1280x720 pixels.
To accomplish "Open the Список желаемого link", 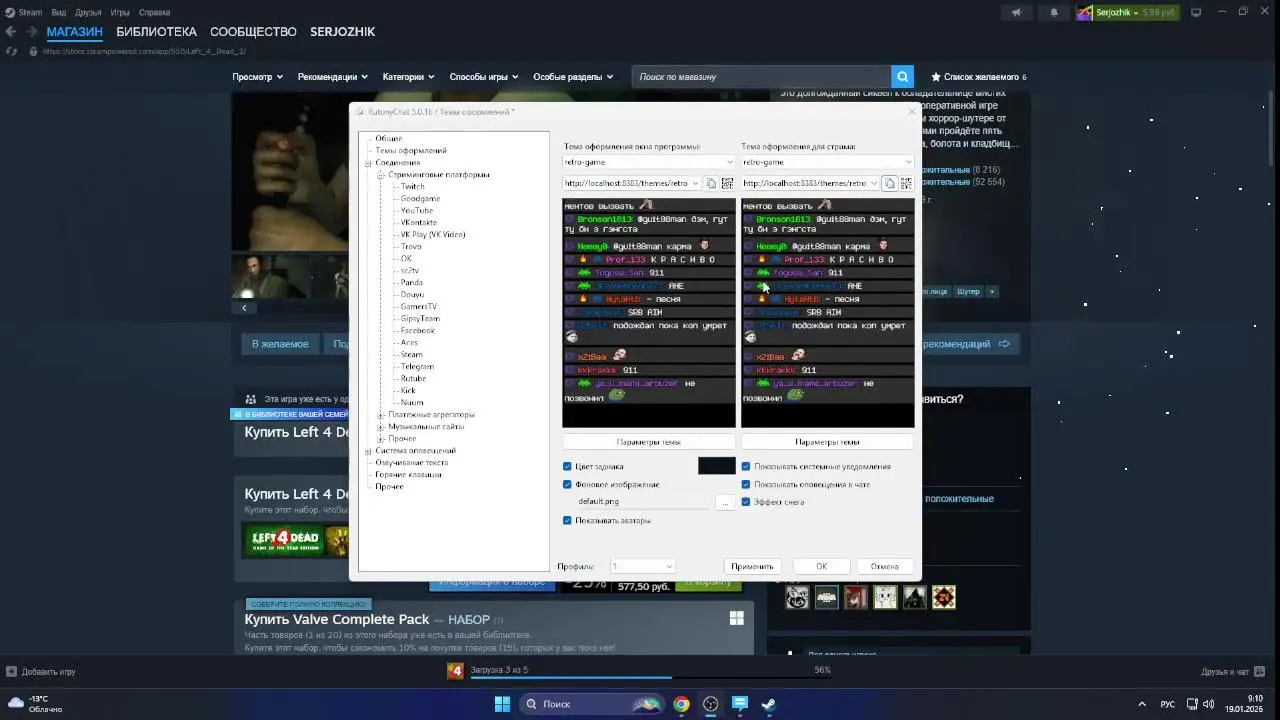I will 979,77.
